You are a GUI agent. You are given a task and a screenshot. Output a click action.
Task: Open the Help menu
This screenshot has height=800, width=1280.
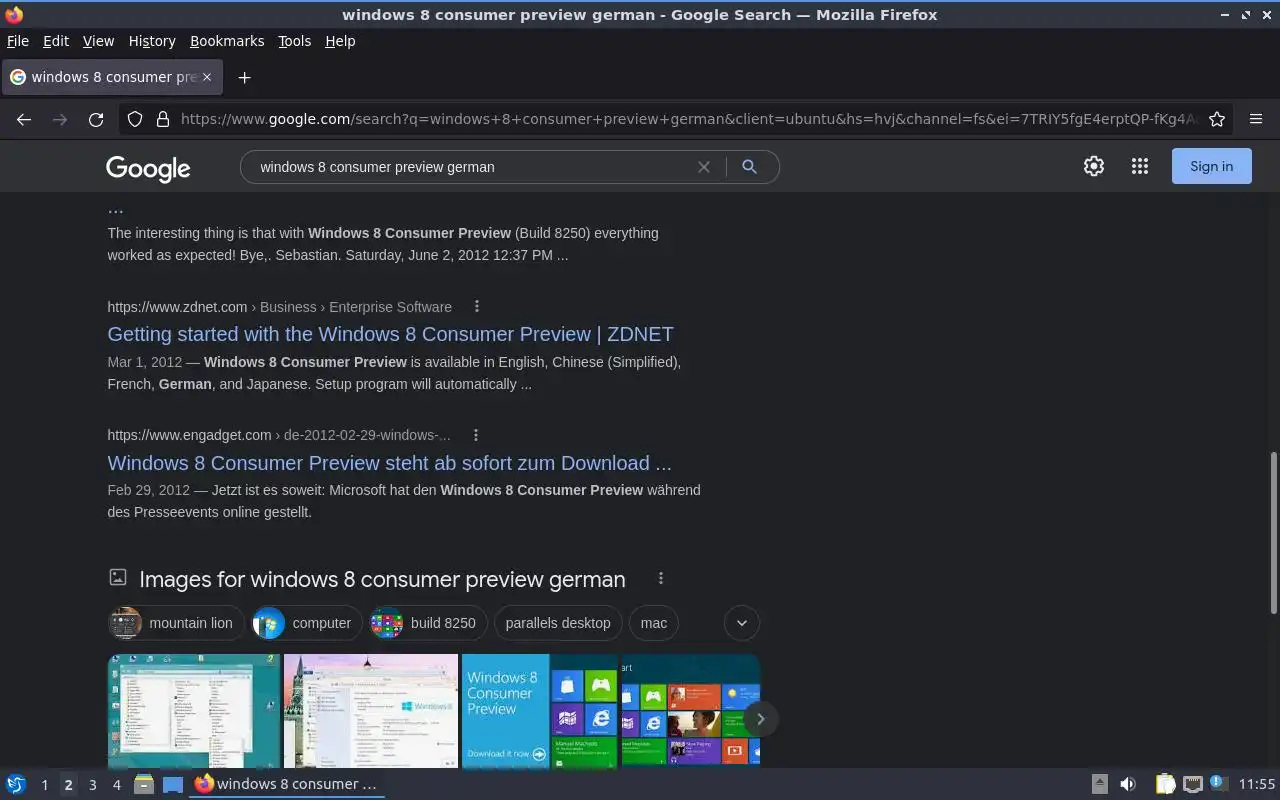(x=340, y=41)
